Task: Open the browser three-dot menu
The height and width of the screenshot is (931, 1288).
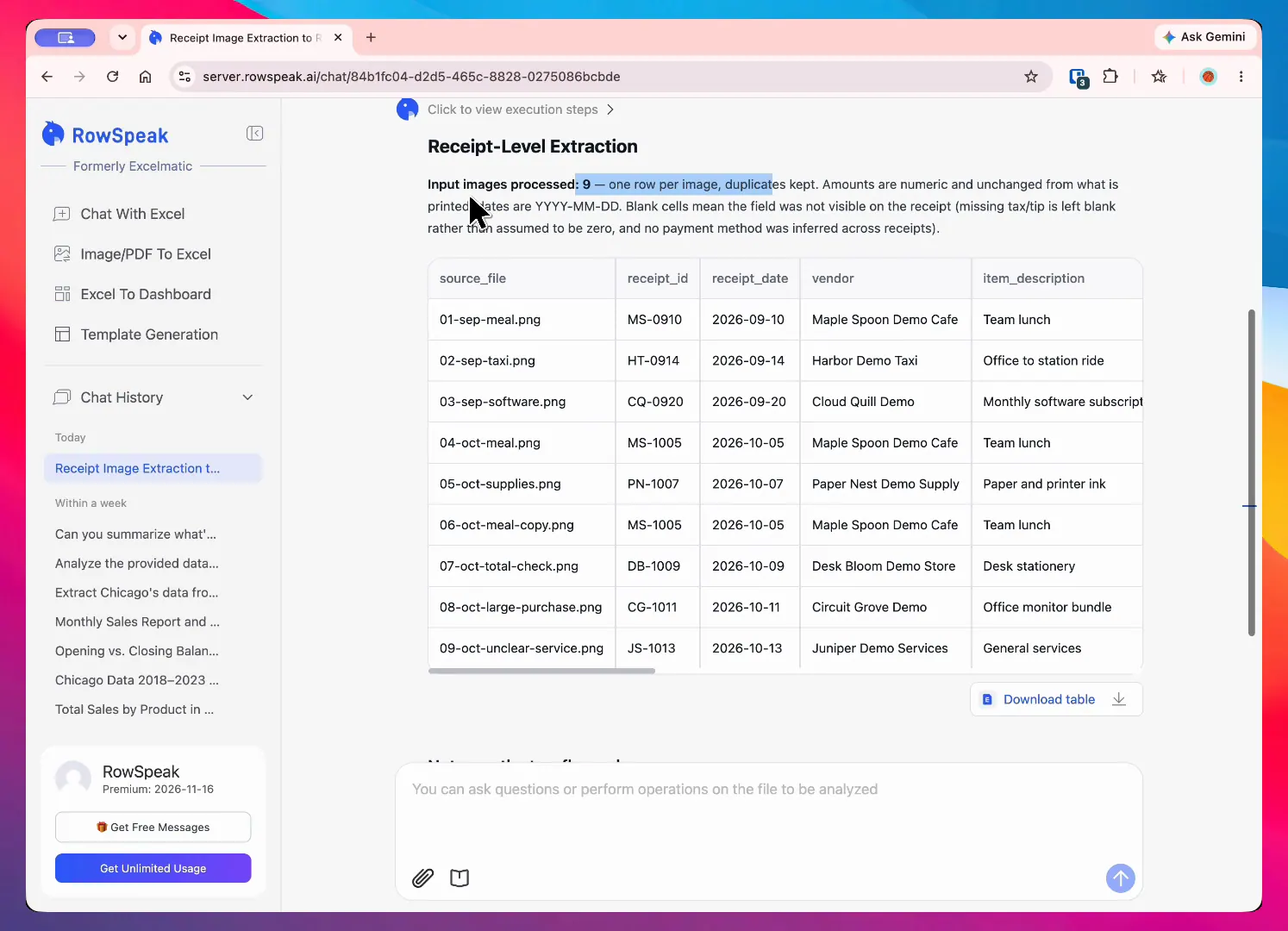Action: point(1241,77)
